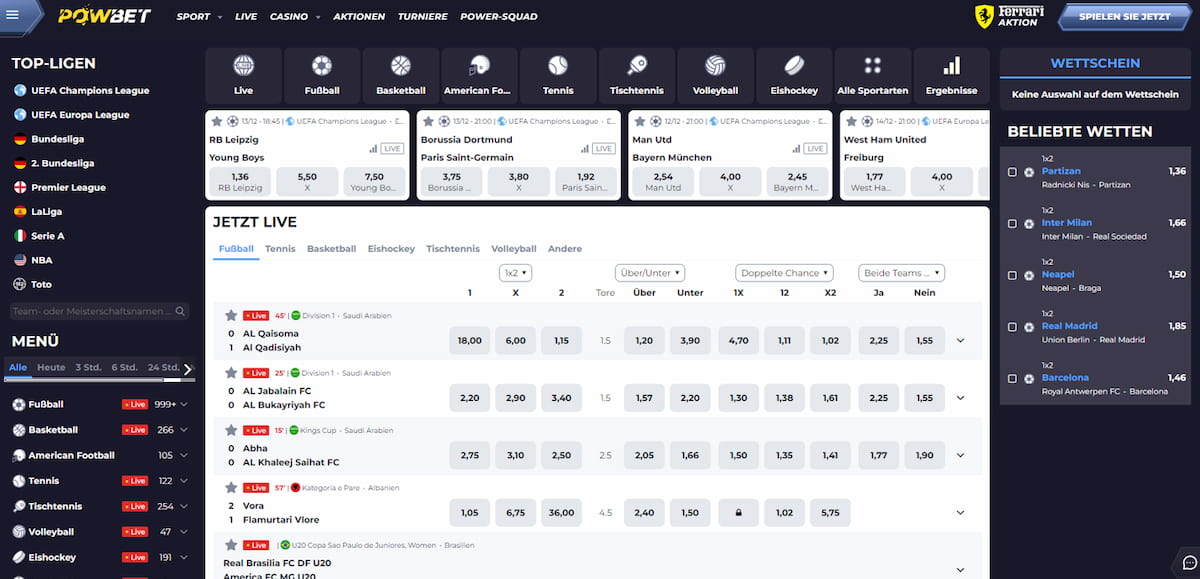Tick the Neapel bet checkbox
The width and height of the screenshot is (1200, 579).
(x=1012, y=275)
